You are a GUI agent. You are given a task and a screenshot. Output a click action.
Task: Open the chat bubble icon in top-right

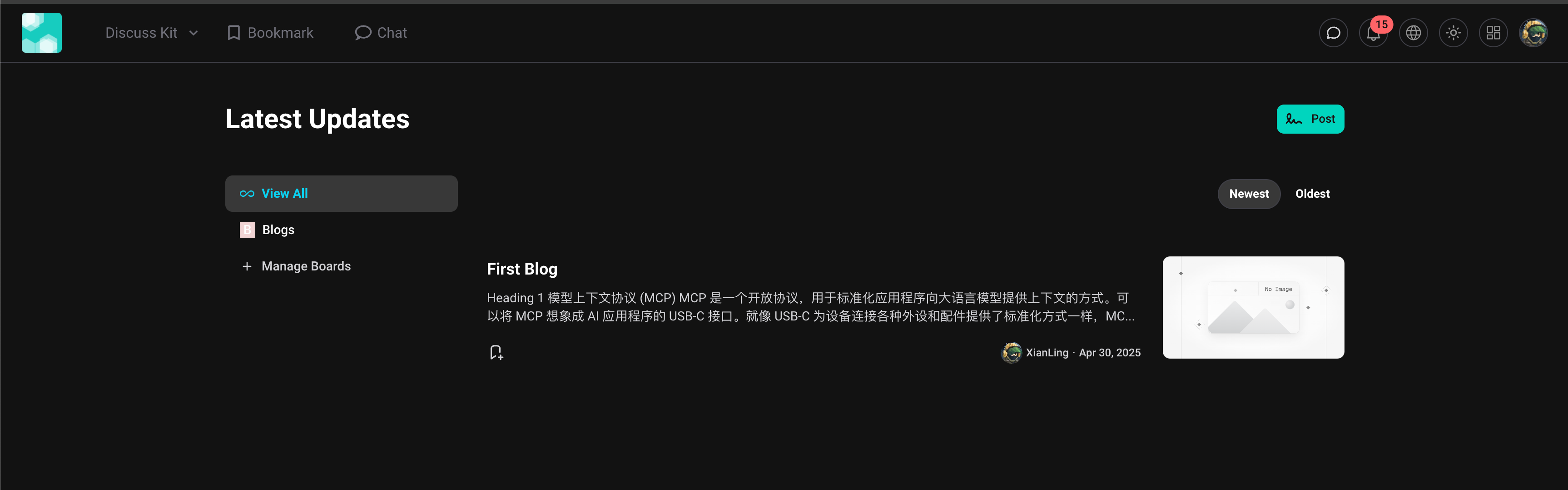(1333, 33)
